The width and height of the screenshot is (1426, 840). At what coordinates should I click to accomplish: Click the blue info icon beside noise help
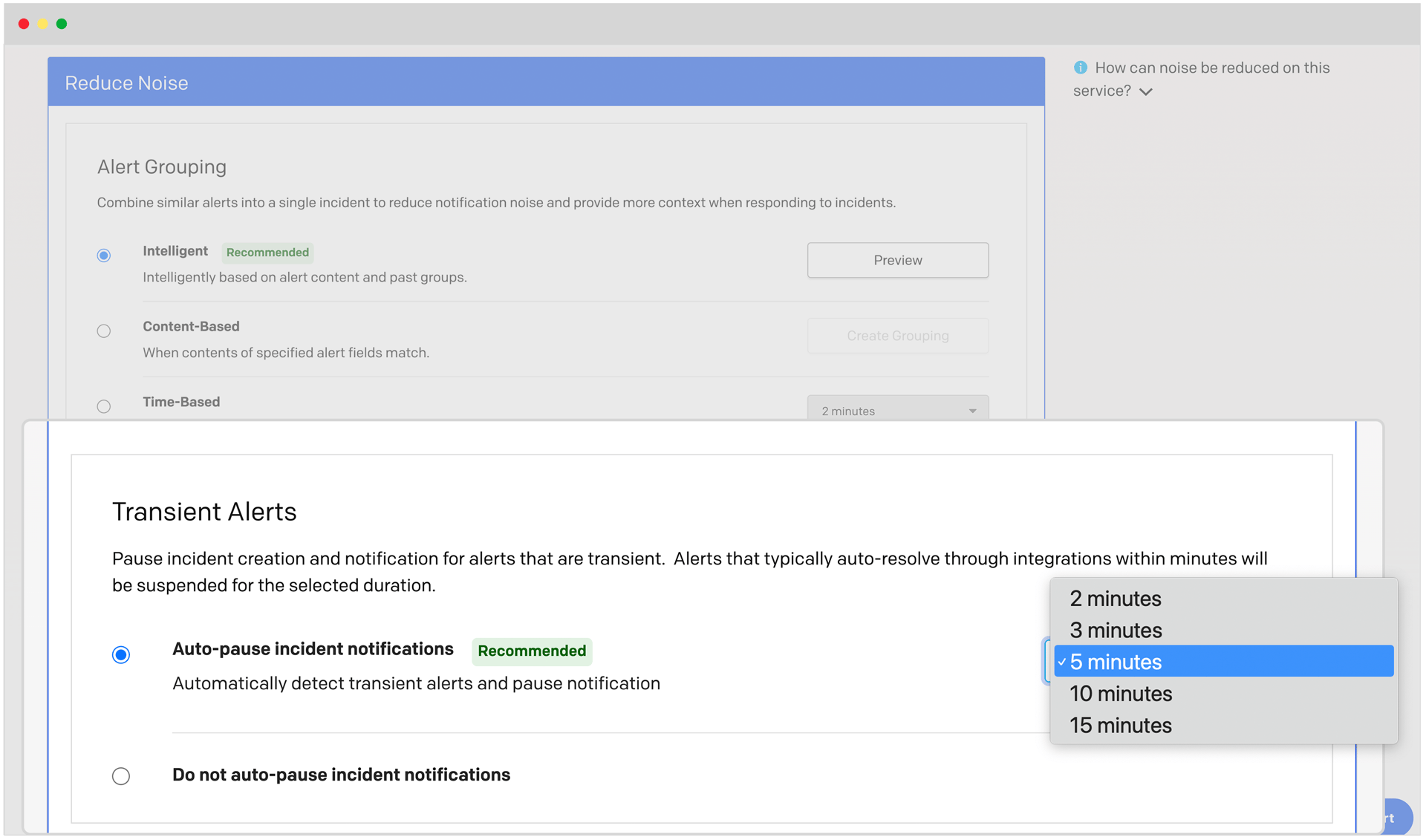pyautogui.click(x=1080, y=68)
